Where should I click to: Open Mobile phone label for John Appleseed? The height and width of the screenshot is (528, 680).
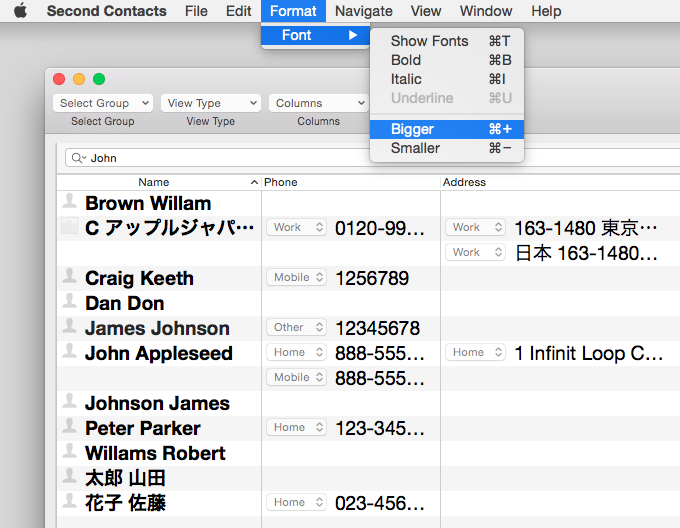pos(296,377)
